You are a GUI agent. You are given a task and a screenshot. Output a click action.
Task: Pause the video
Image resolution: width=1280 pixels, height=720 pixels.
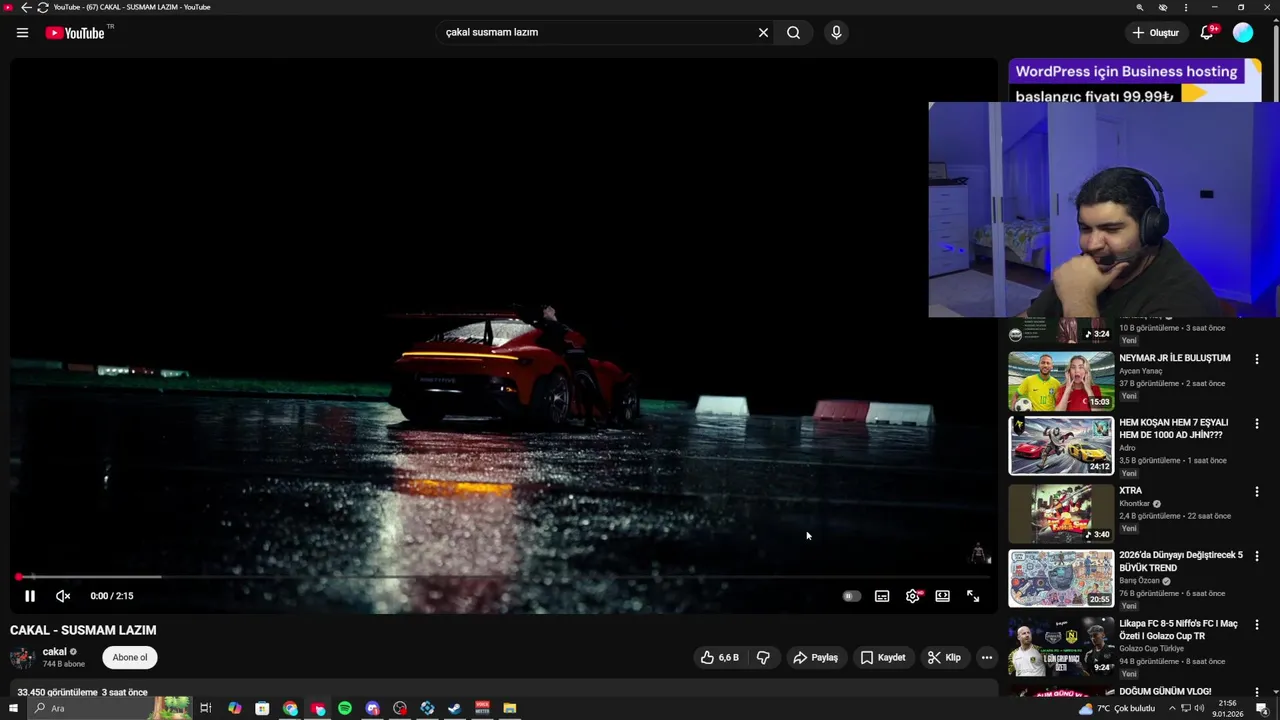30,596
